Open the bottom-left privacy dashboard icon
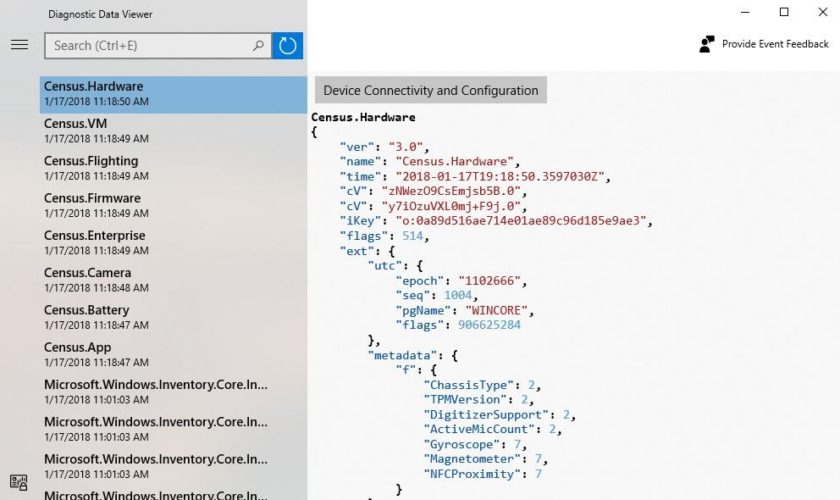This screenshot has height=500, width=840. click(19, 483)
